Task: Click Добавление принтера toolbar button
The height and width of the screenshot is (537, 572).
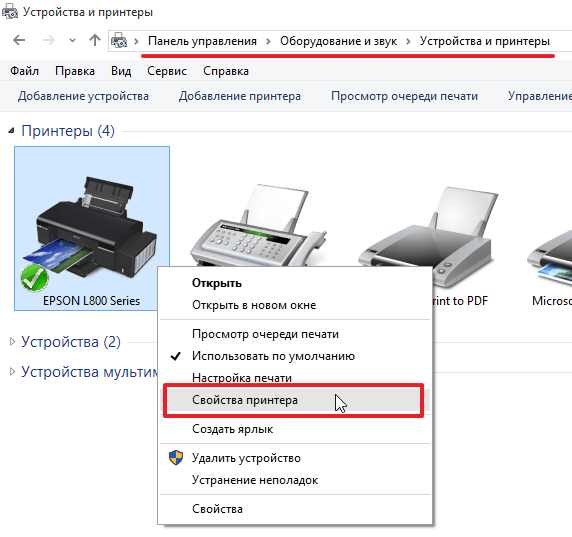Action: (x=240, y=96)
